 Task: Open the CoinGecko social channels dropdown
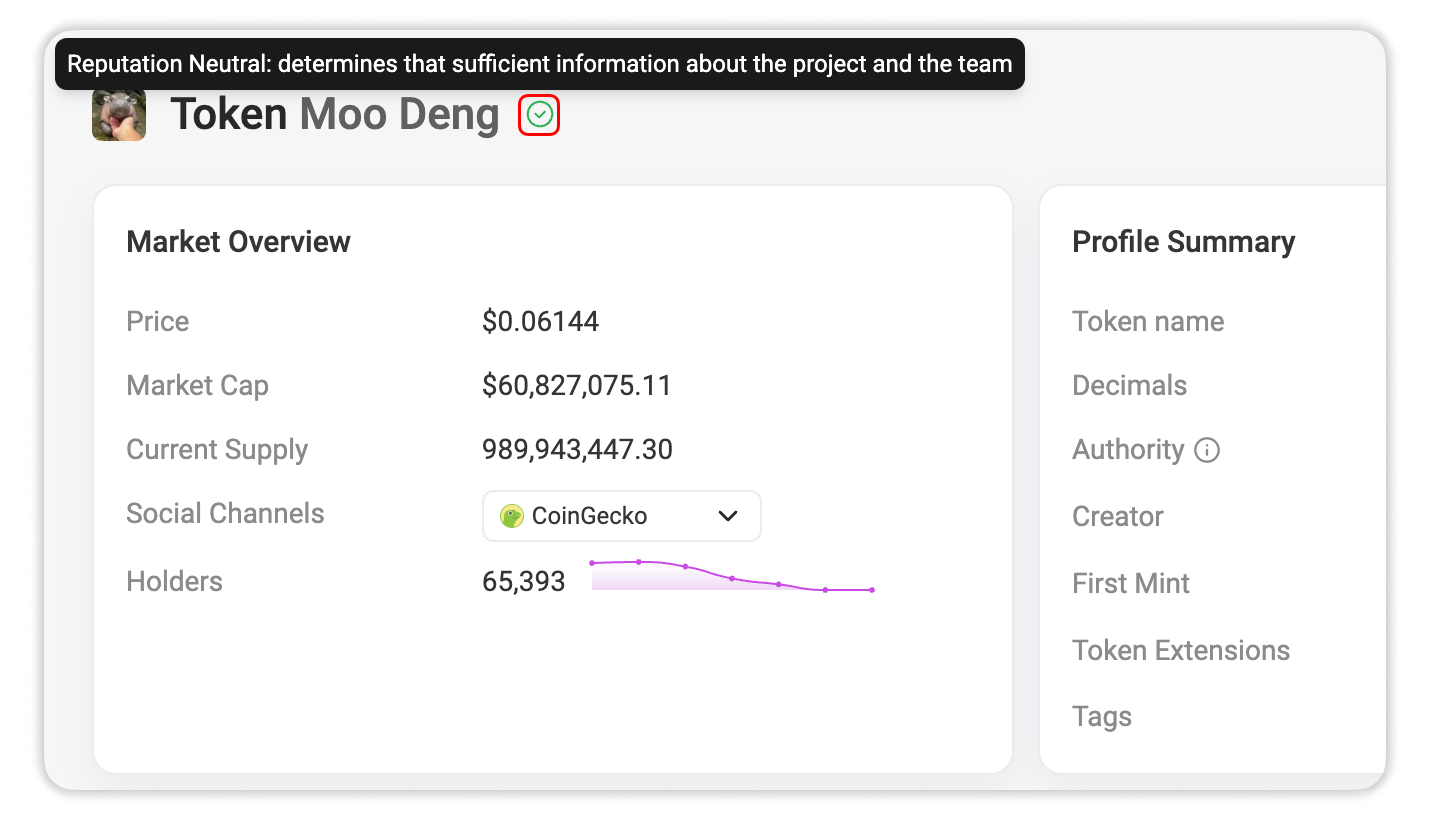click(x=622, y=516)
